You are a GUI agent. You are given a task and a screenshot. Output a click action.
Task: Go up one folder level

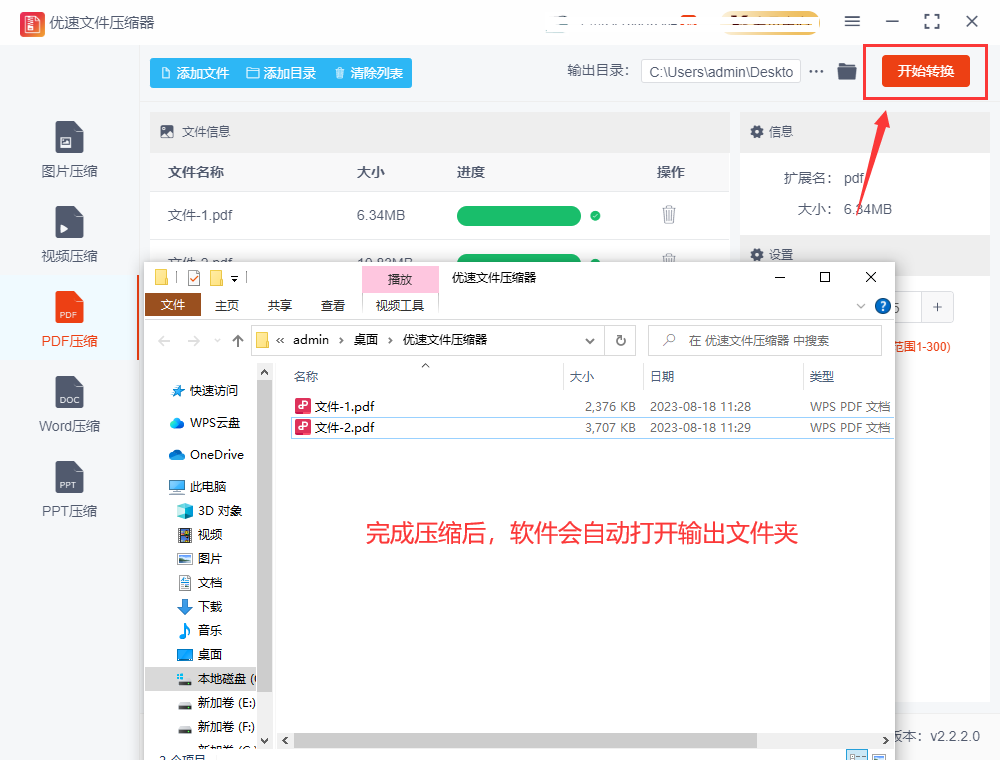(x=237, y=341)
